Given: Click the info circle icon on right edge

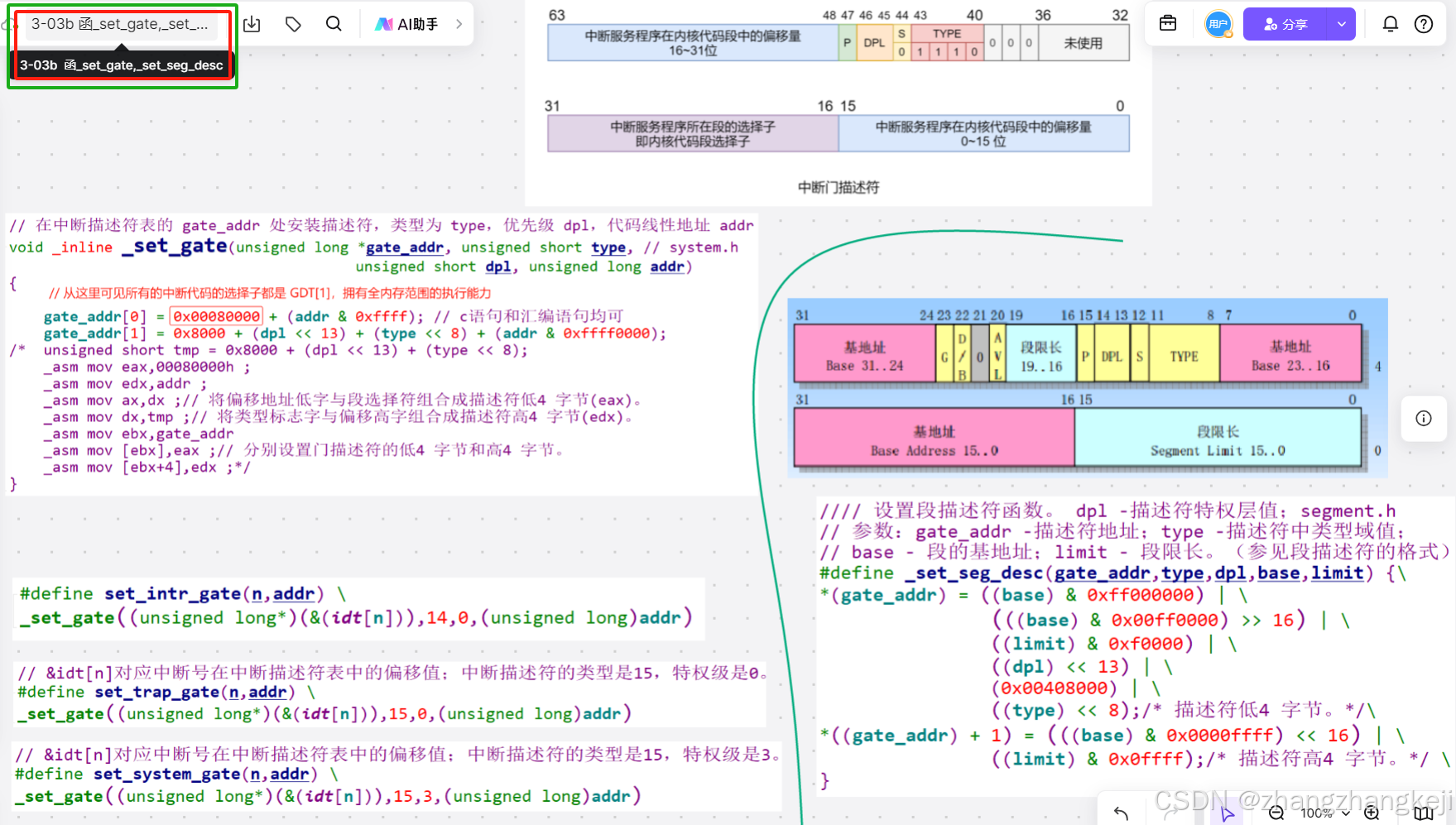Looking at the screenshot, I should [x=1424, y=418].
